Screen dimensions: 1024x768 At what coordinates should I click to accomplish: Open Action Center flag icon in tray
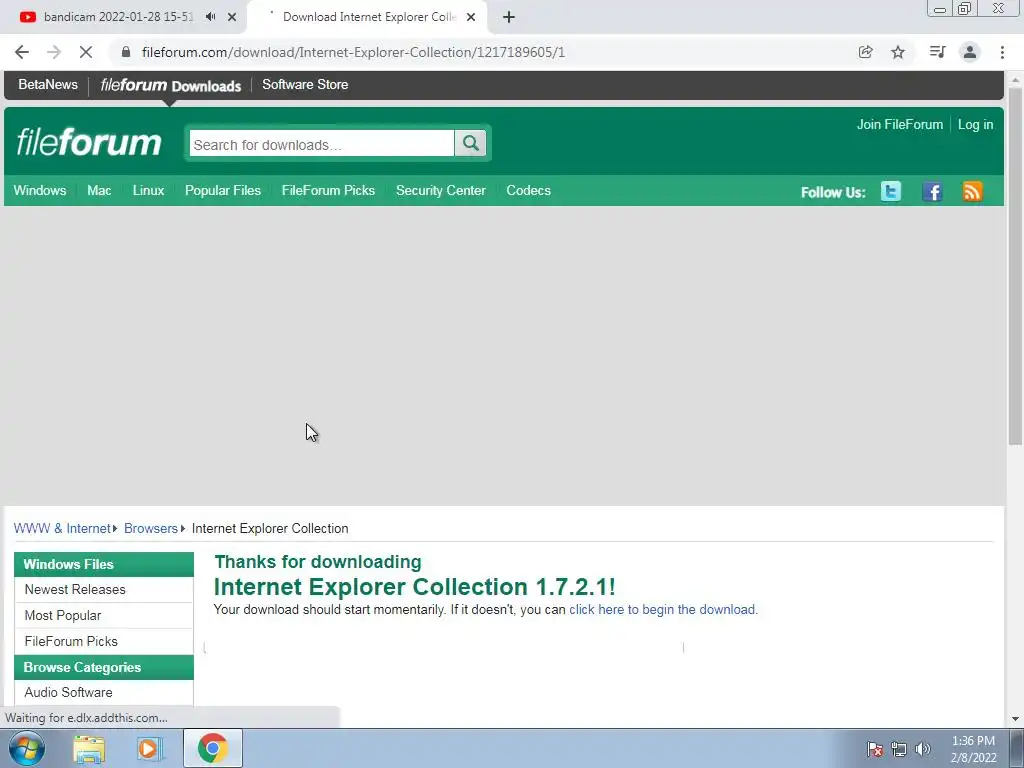coord(875,749)
